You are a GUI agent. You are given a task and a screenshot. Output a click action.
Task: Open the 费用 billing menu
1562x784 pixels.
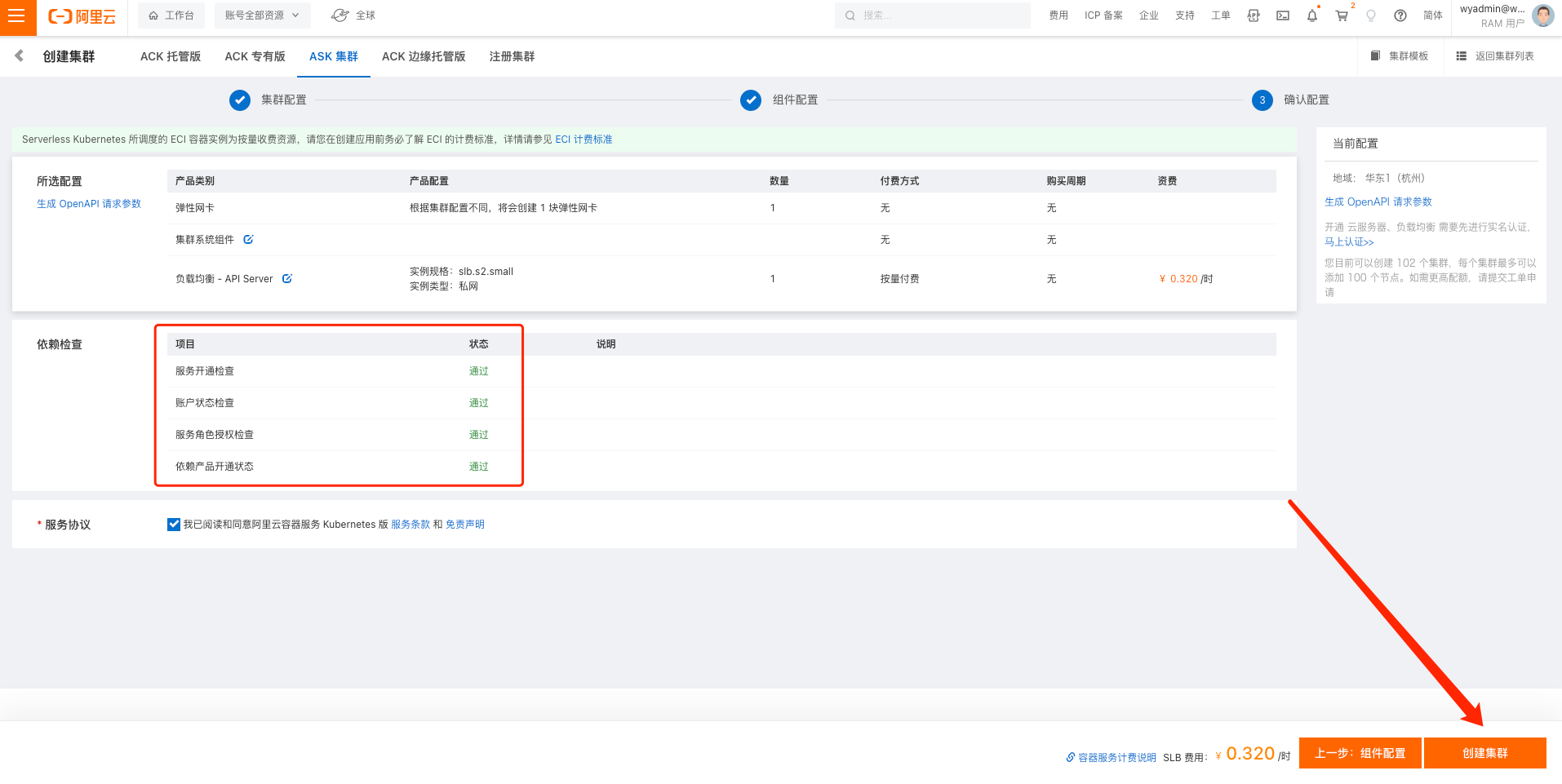tap(1058, 16)
